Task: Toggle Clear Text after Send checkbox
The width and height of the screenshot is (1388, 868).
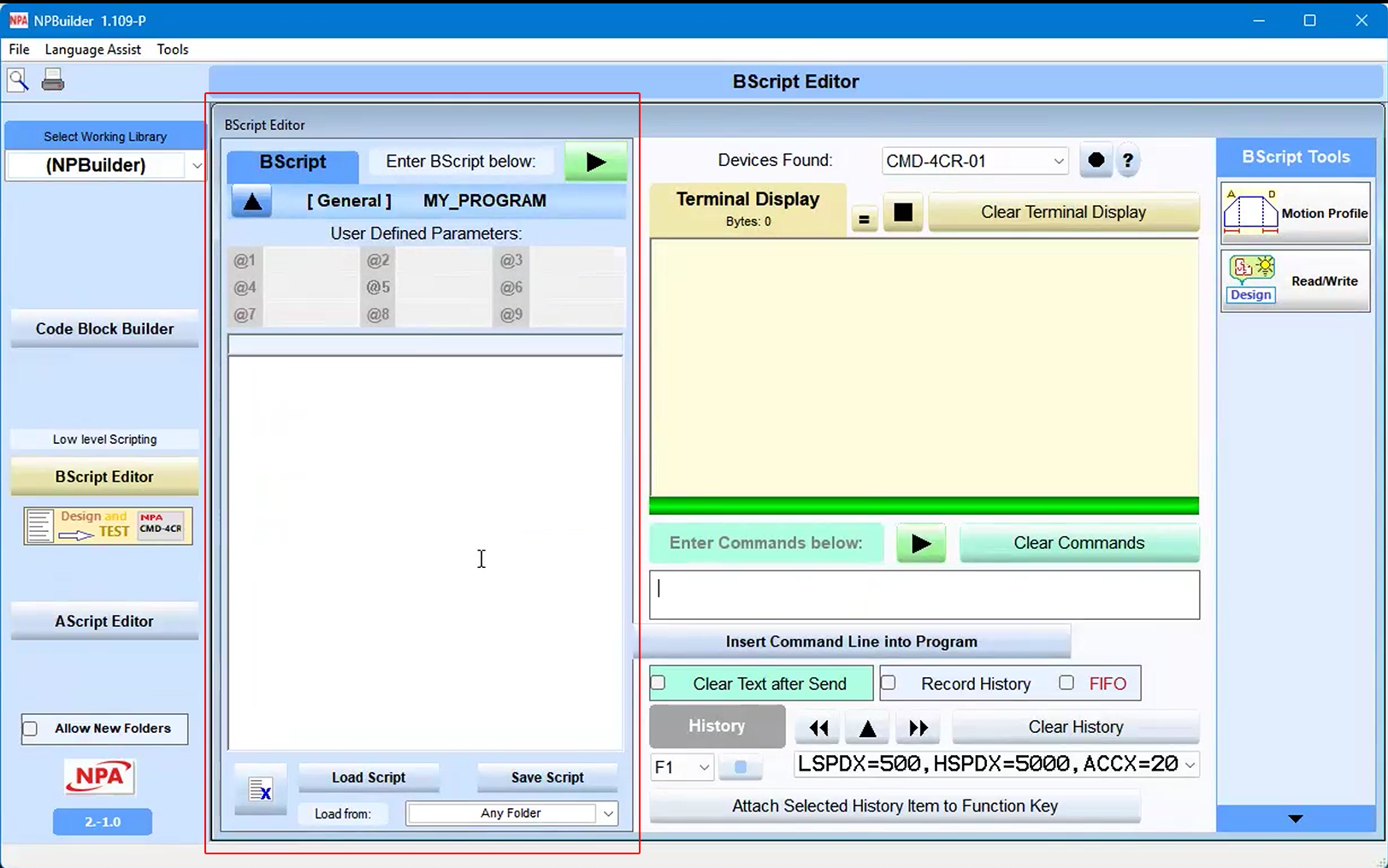Action: 658,682
